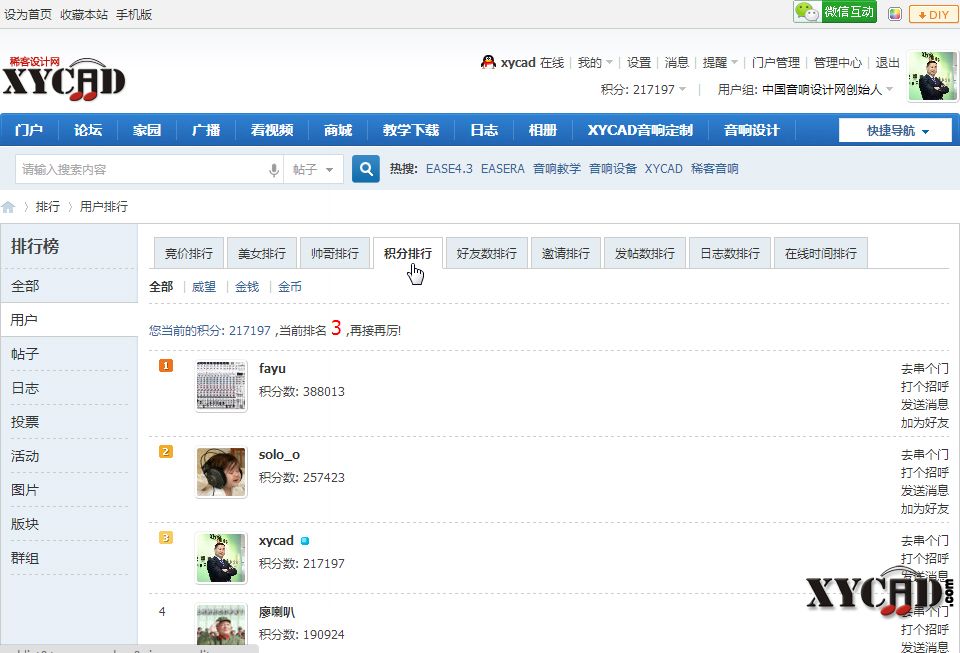
Task: Switch to the 在线时间排行 tab
Action: pyautogui.click(x=821, y=253)
